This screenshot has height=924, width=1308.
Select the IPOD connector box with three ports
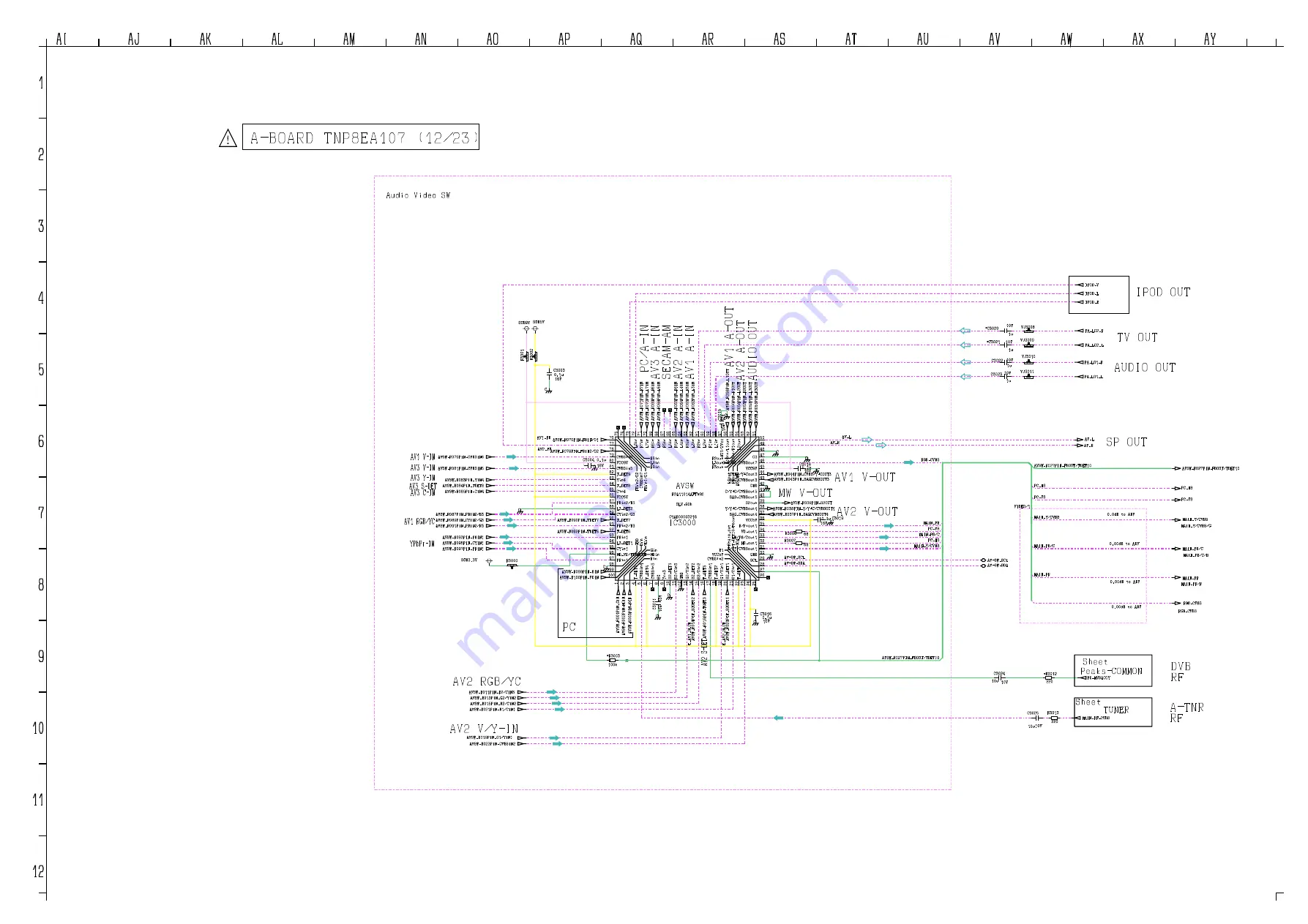pos(1098,295)
